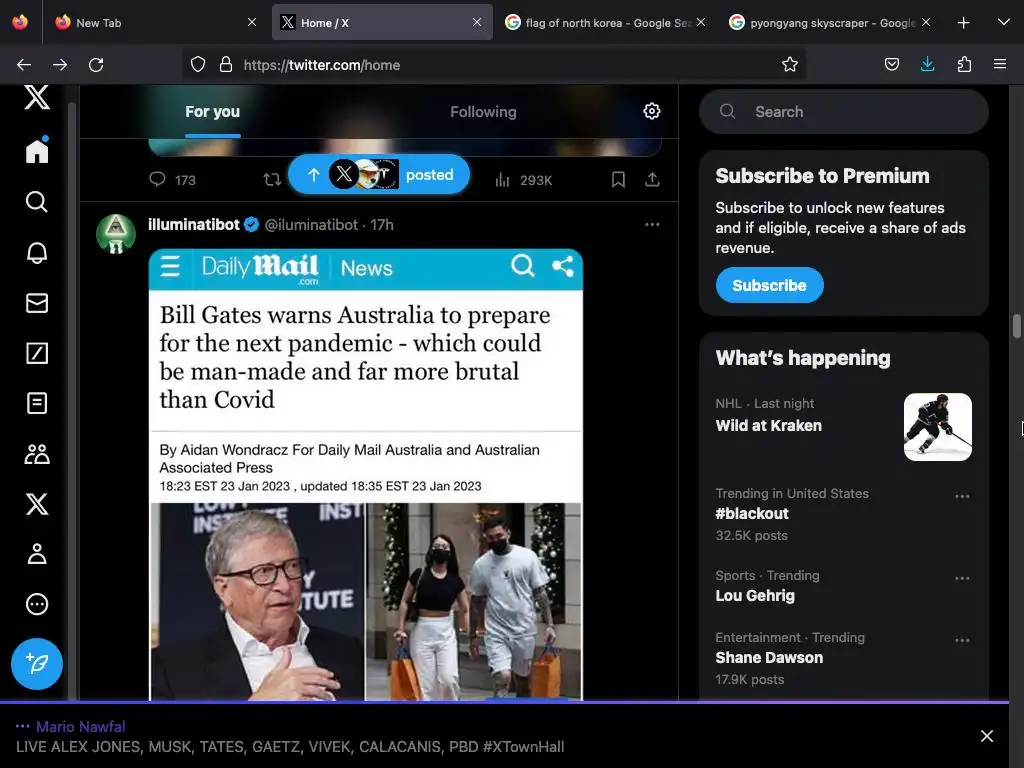Bookmark the post above illuminatibot
This screenshot has height=768, width=1024.
pos(618,180)
